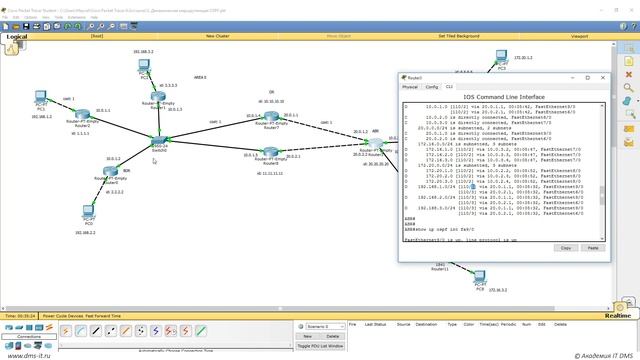Select the red X Delete tool
Image resolution: width=640 pixels, height=360 pixels.
[629, 74]
